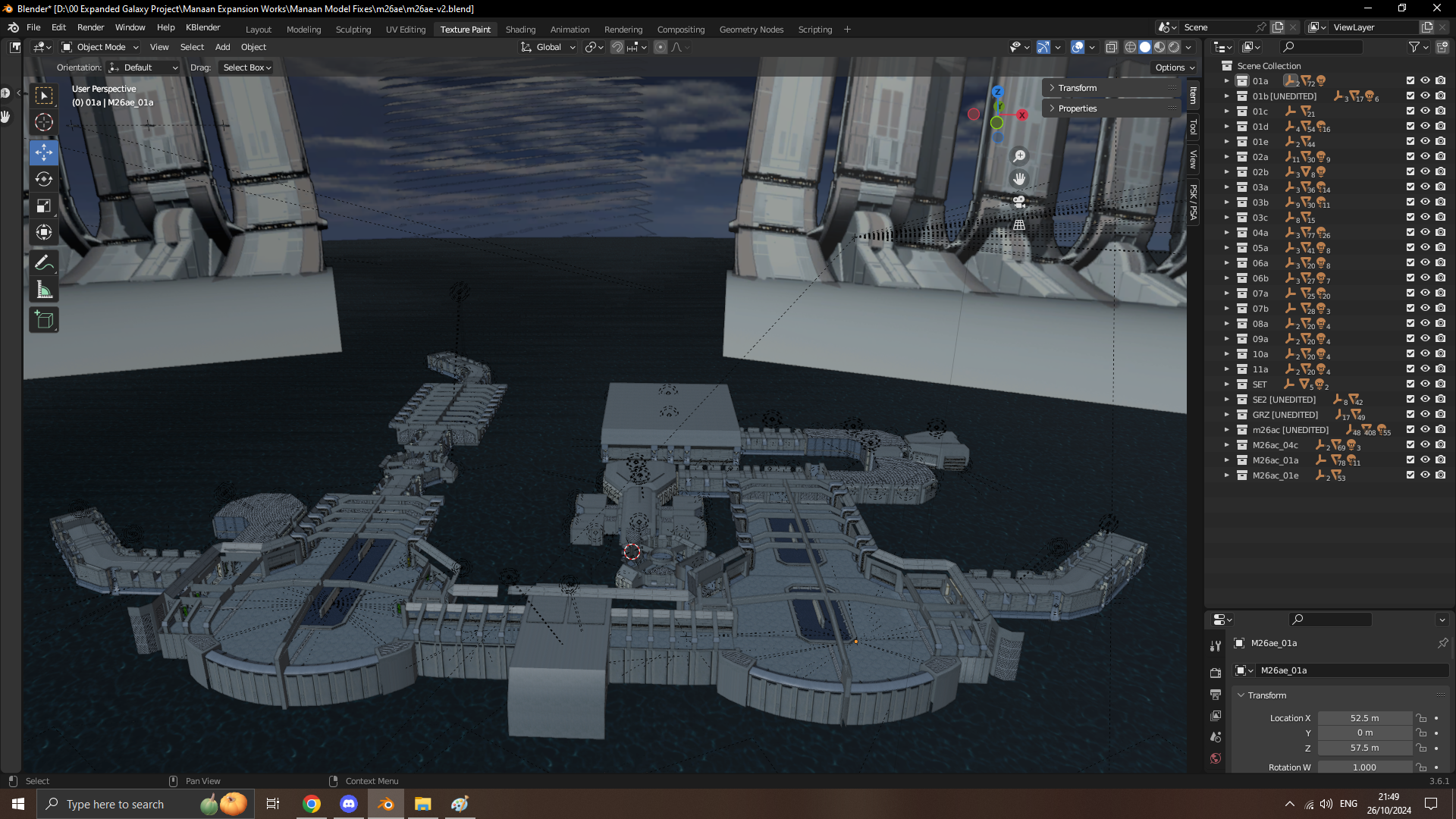Open the Render menu
Viewport: 1456px width, 819px height.
(90, 27)
